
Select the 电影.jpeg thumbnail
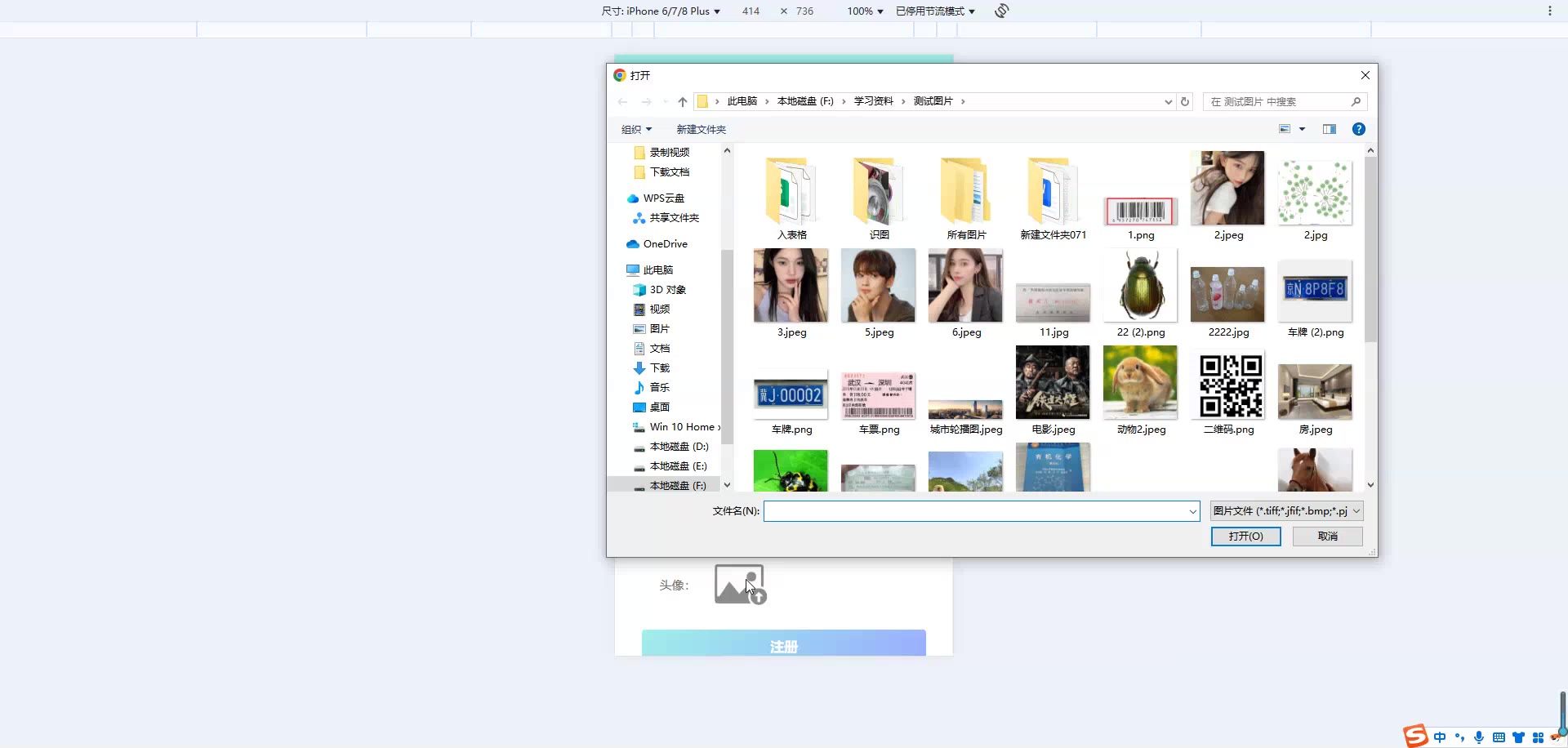(x=1053, y=390)
